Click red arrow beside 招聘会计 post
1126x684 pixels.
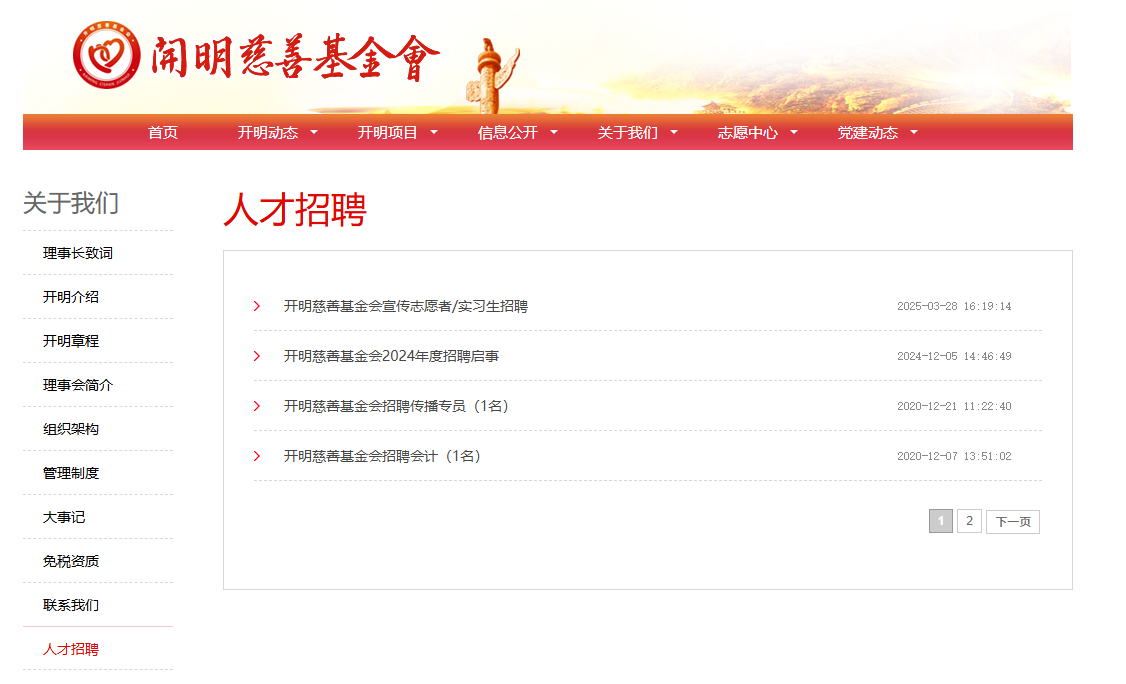click(257, 456)
